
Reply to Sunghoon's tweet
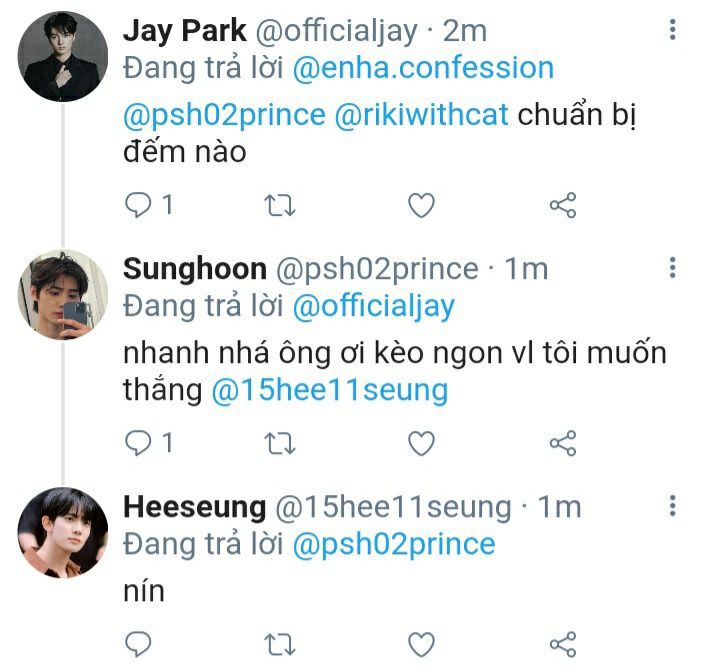click(138, 442)
